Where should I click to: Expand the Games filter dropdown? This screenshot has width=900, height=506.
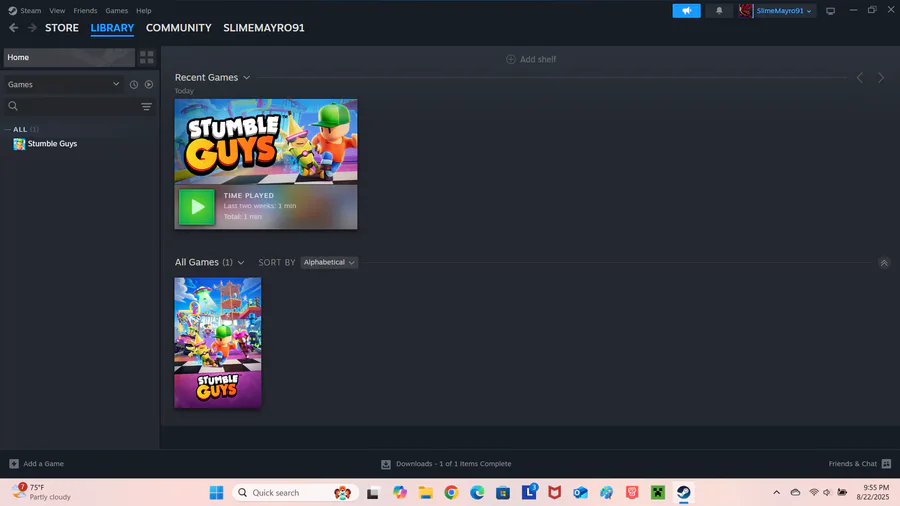(x=63, y=84)
